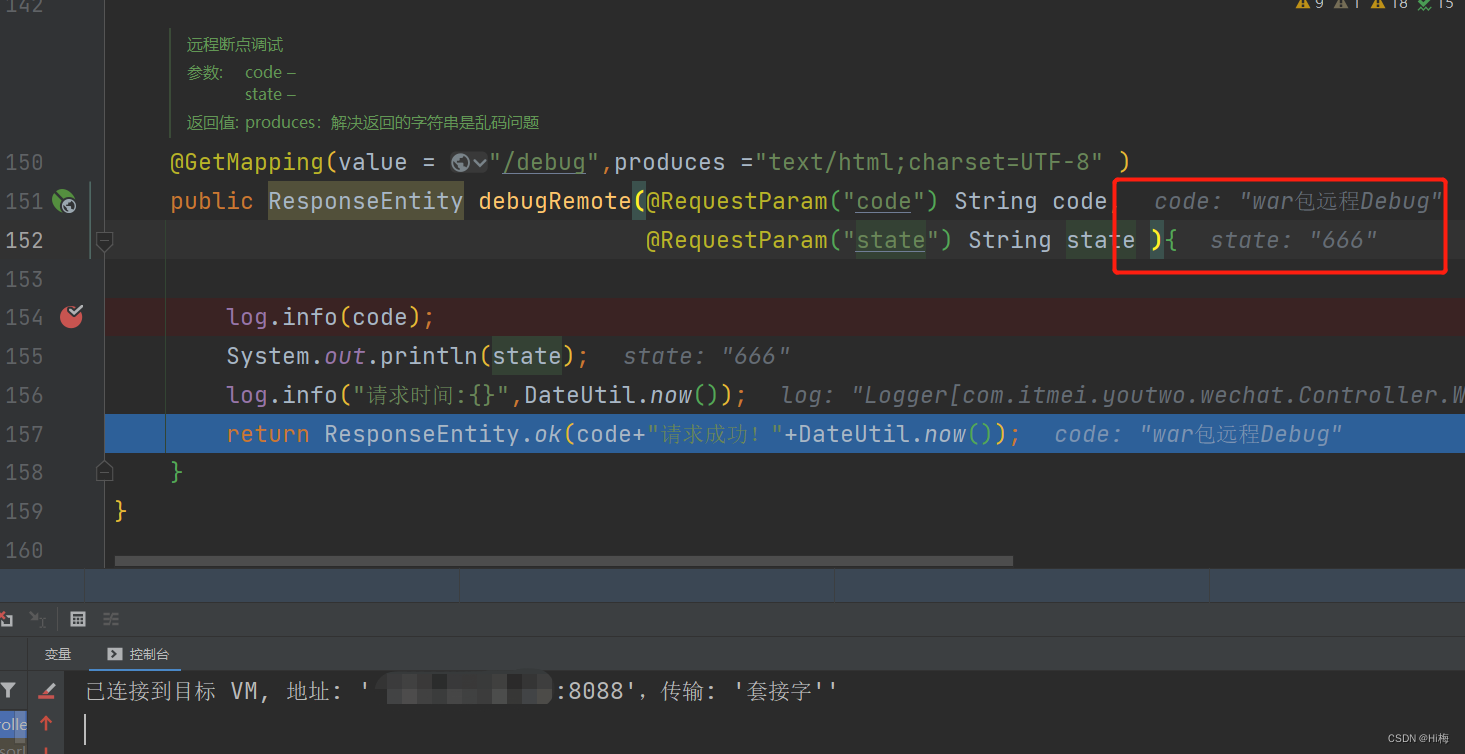Click the Evaluate Expression calculator icon
Viewport: 1465px width, 754px height.
[78, 619]
